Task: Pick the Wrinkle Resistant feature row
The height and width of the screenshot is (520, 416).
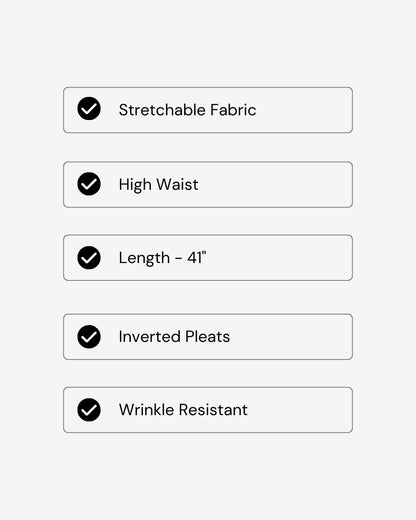Action: tap(208, 410)
